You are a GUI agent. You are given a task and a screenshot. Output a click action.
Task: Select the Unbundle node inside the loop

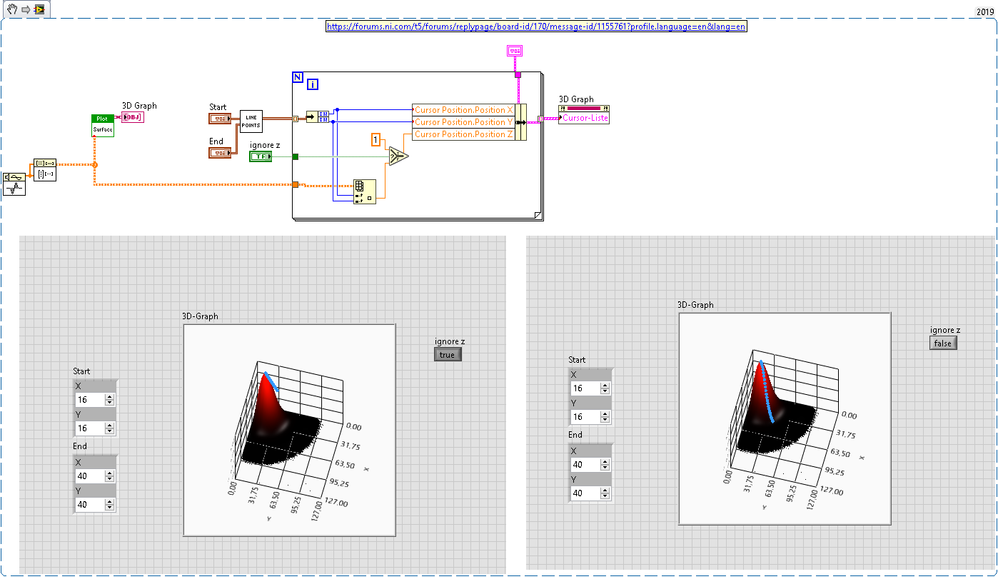pyautogui.click(x=318, y=116)
